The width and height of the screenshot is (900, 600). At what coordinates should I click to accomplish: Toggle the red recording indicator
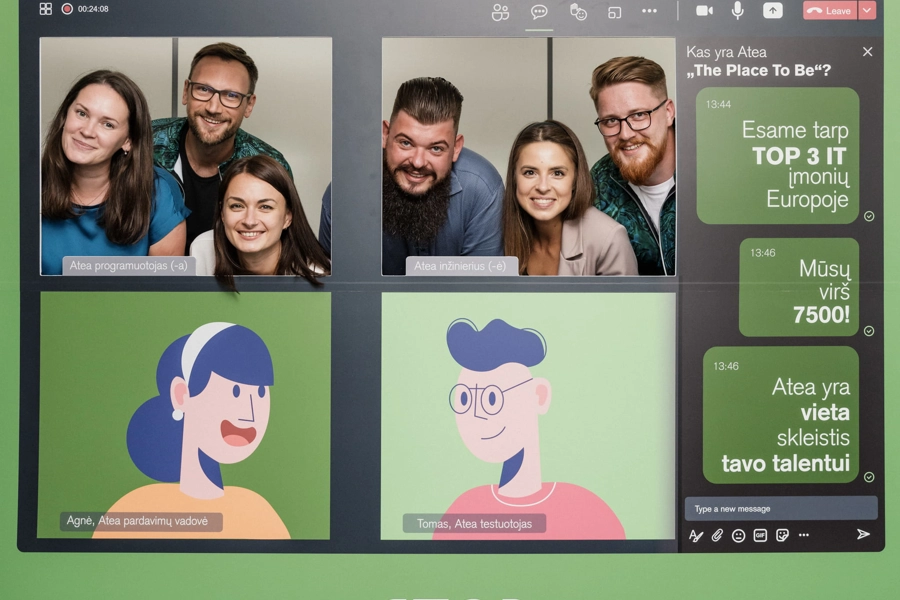(x=67, y=9)
